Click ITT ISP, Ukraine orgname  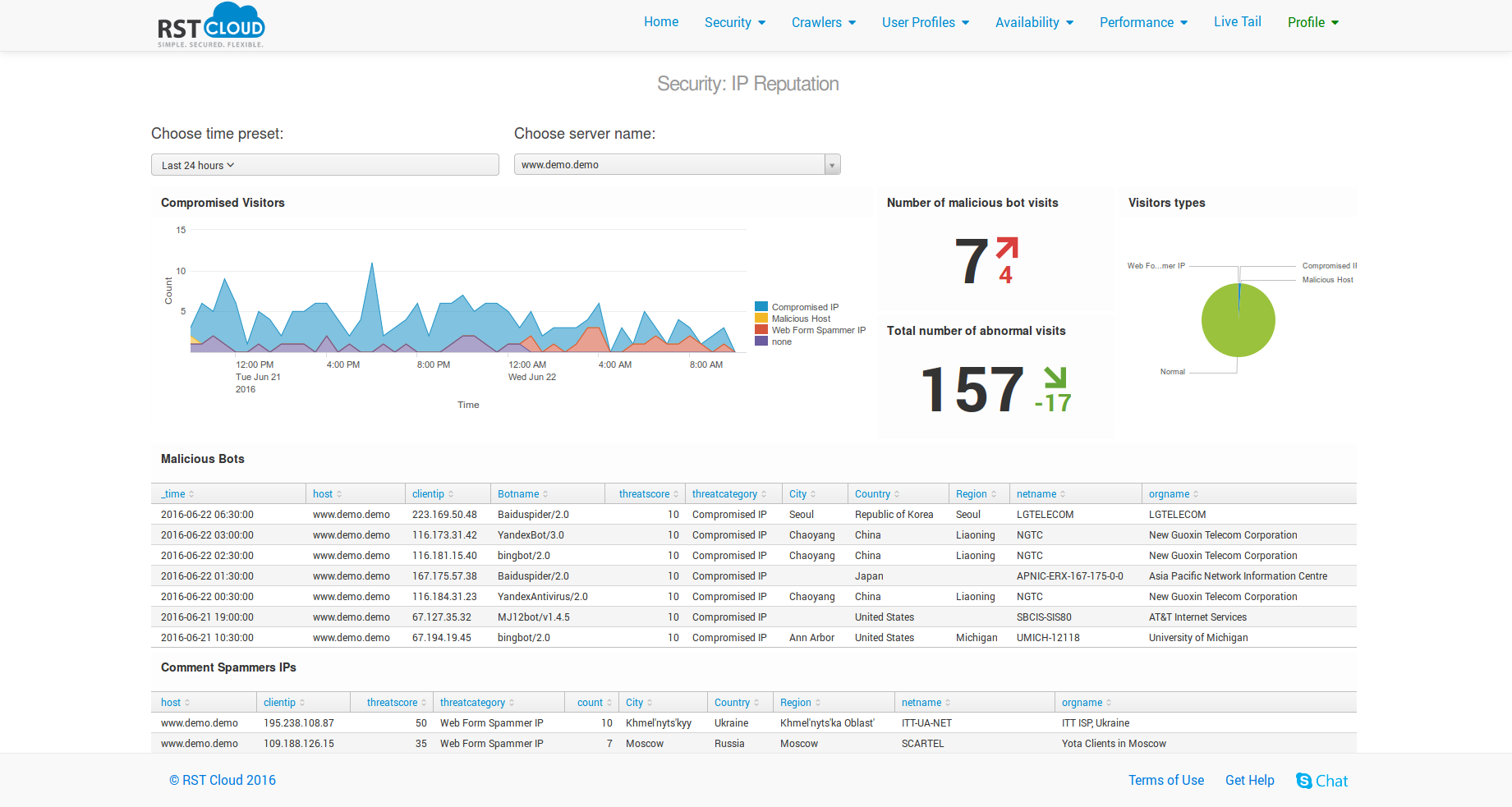(x=1096, y=723)
